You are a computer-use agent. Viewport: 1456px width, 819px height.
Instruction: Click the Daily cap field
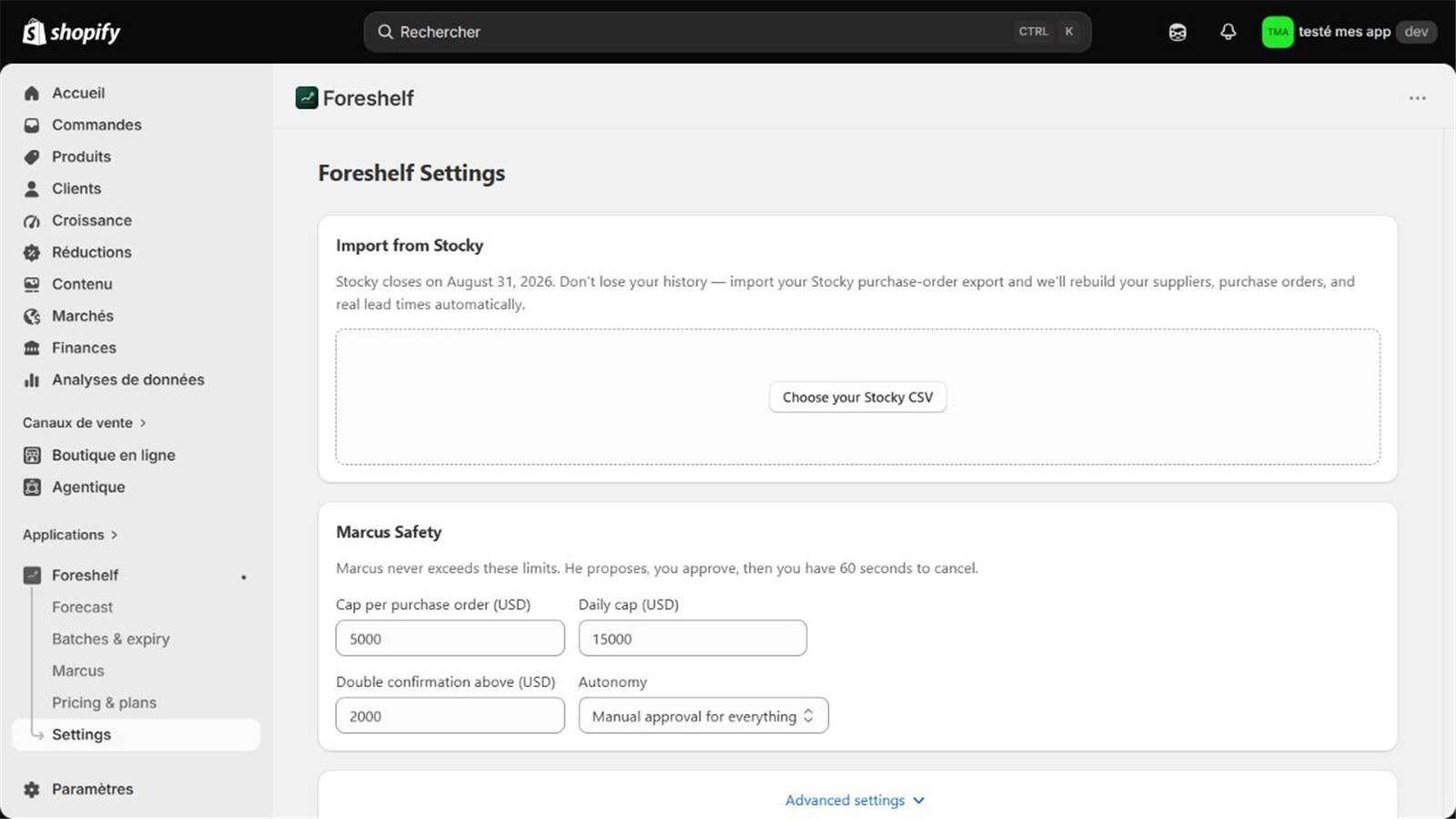pyautogui.click(x=693, y=638)
